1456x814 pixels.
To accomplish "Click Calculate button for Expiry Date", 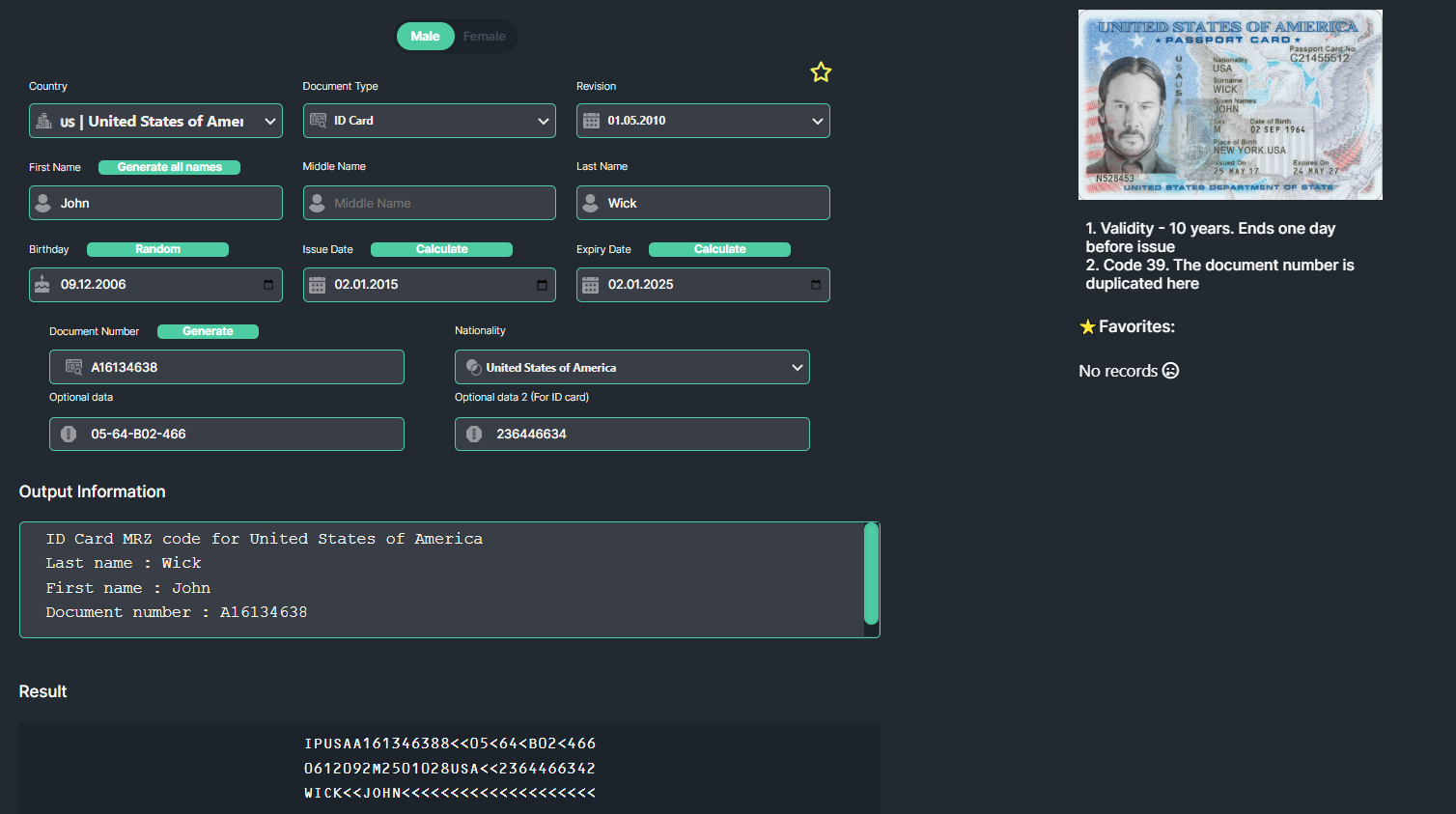I will (719, 249).
